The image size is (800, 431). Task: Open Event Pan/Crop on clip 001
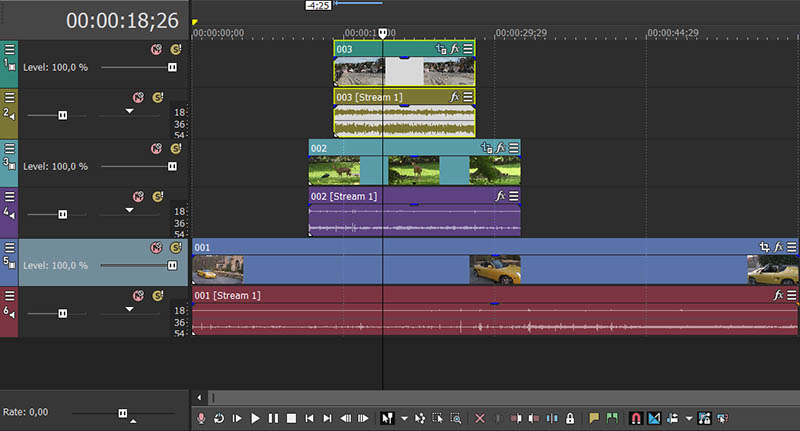coord(764,247)
